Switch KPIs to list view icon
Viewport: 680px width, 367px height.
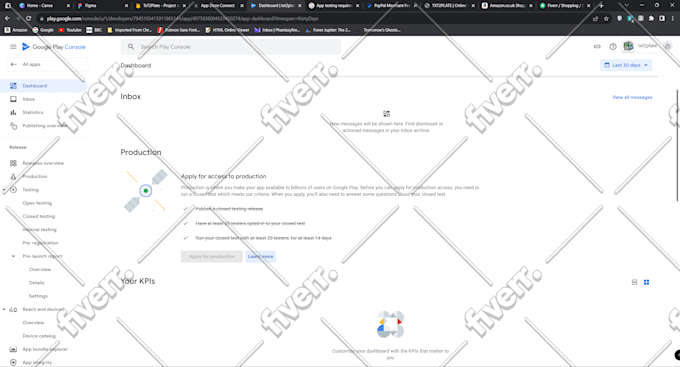coord(634,282)
